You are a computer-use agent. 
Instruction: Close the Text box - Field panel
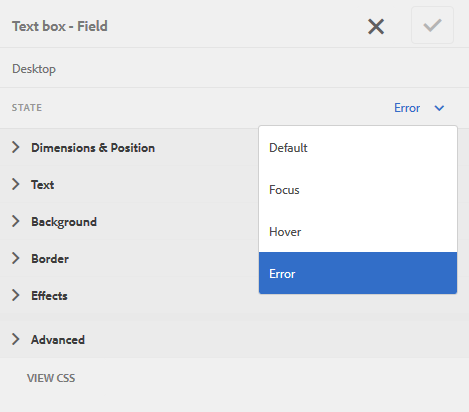pyautogui.click(x=376, y=27)
